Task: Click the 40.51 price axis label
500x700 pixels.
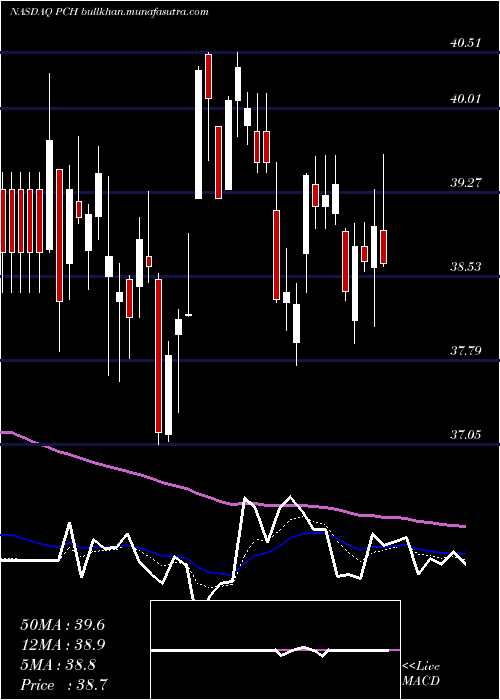Action: point(466,43)
